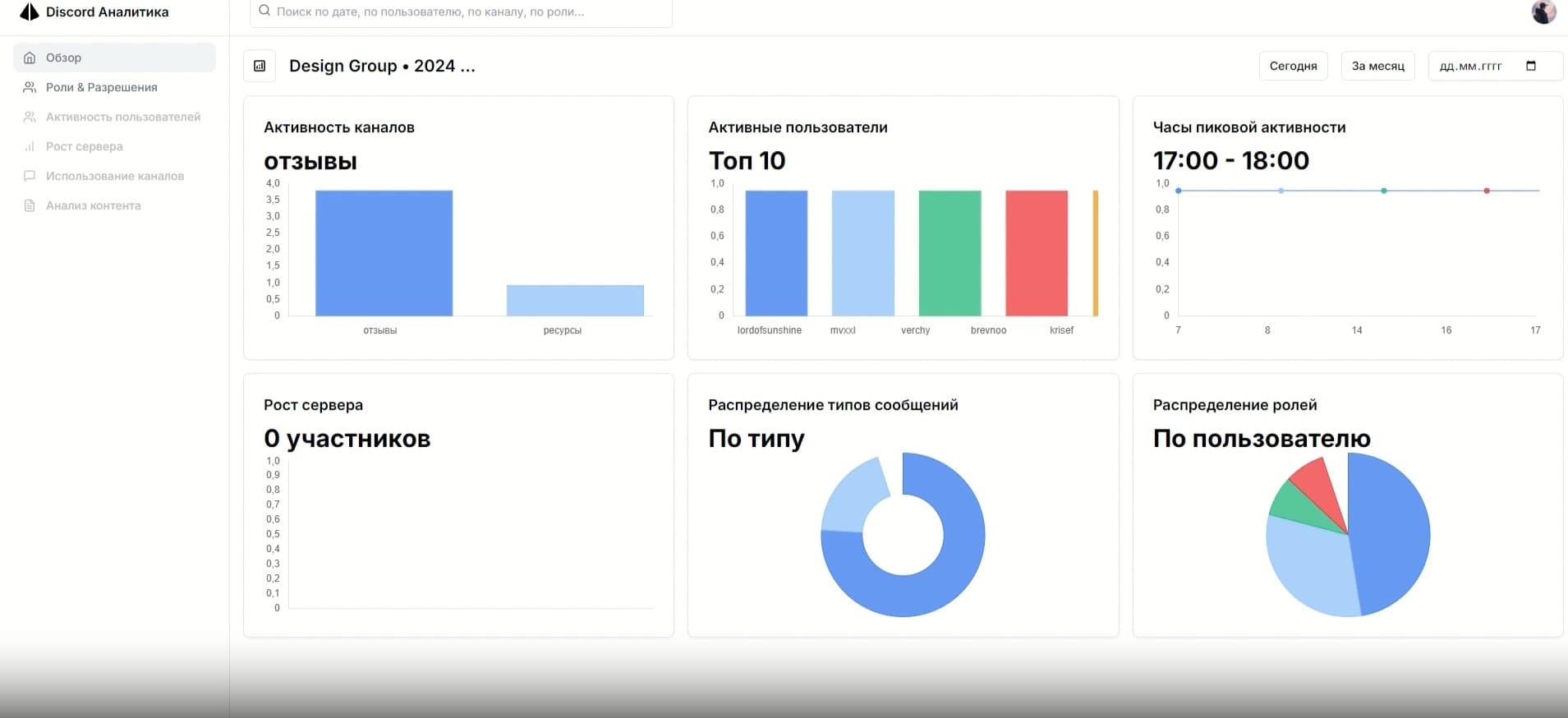Click bar chart icon beside Рост сервера
This screenshot has width=1568, height=718.
[x=30, y=146]
